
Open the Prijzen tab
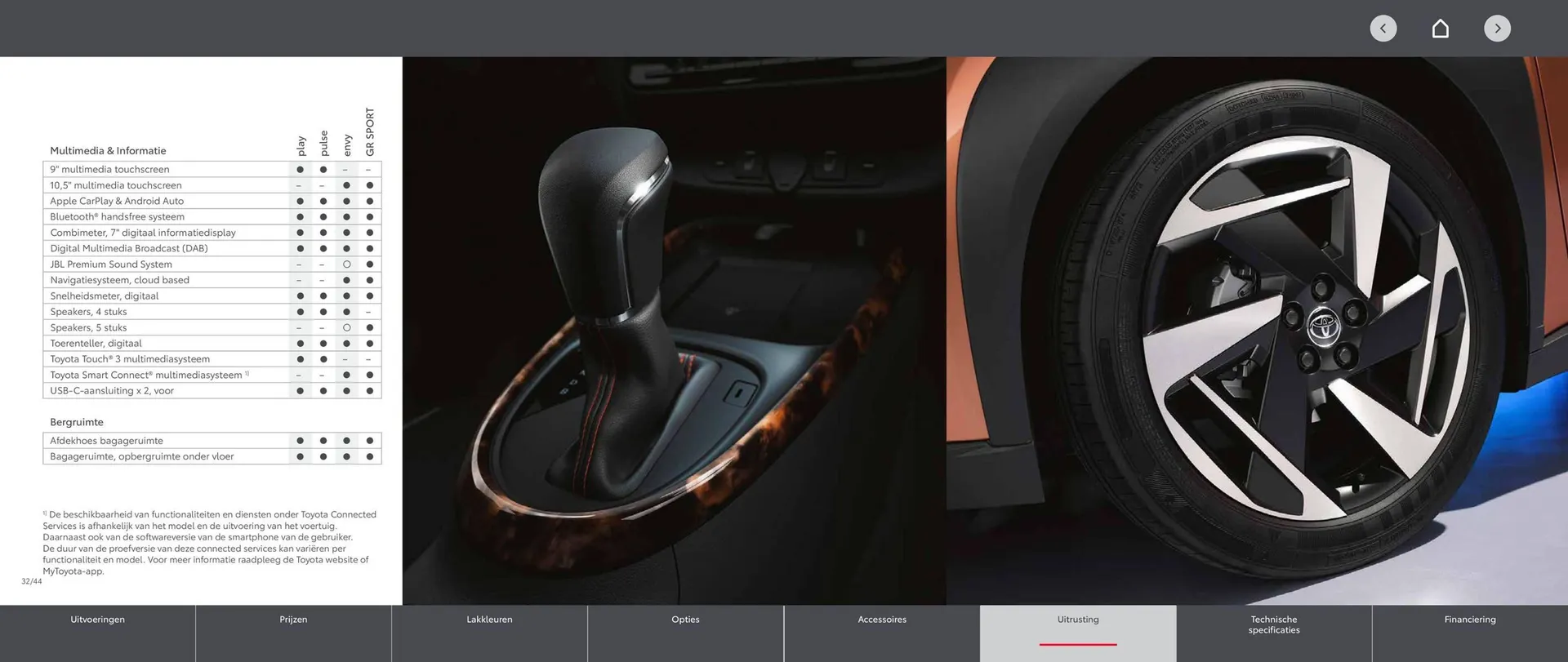click(293, 620)
